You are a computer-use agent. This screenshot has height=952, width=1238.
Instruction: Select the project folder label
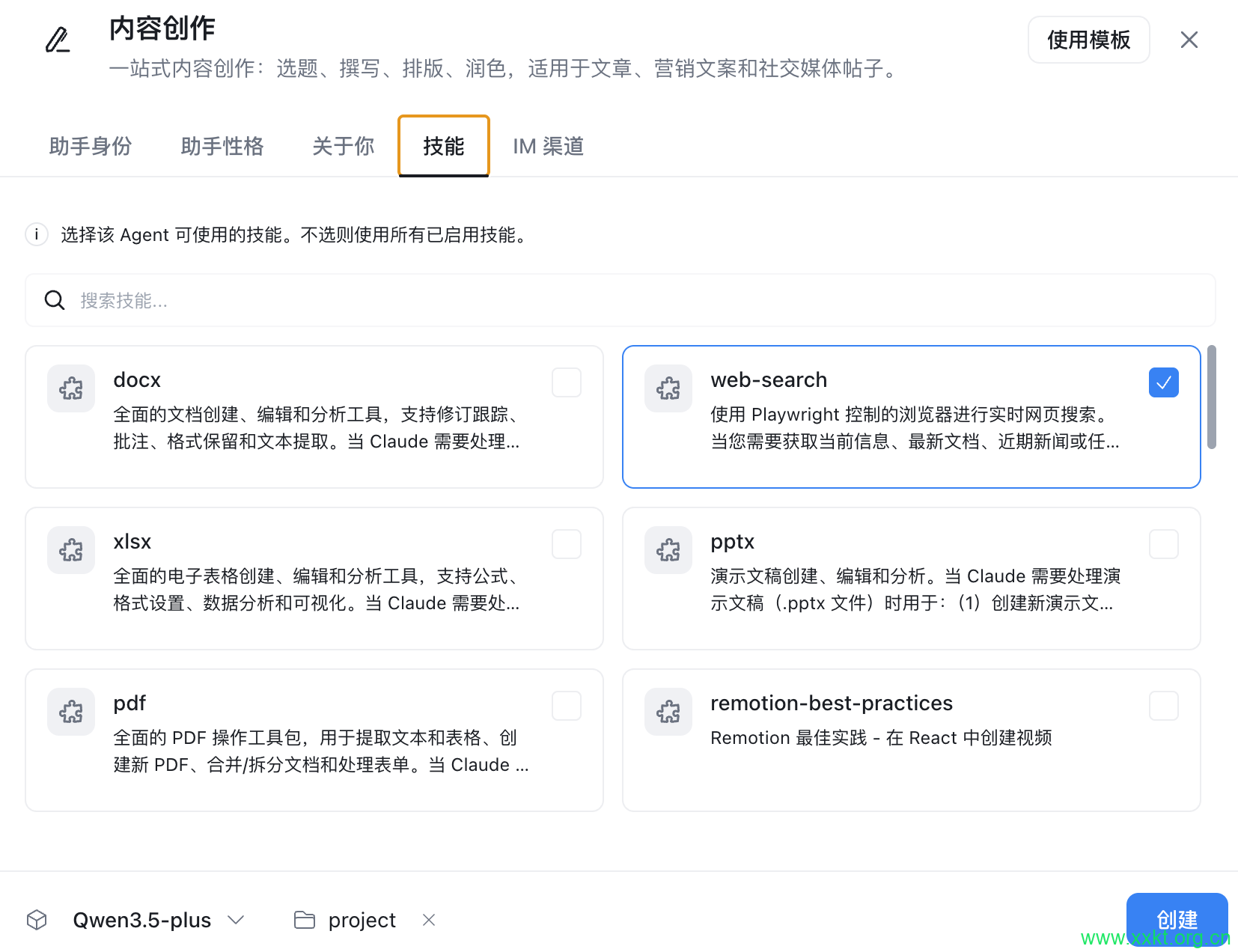point(362,920)
